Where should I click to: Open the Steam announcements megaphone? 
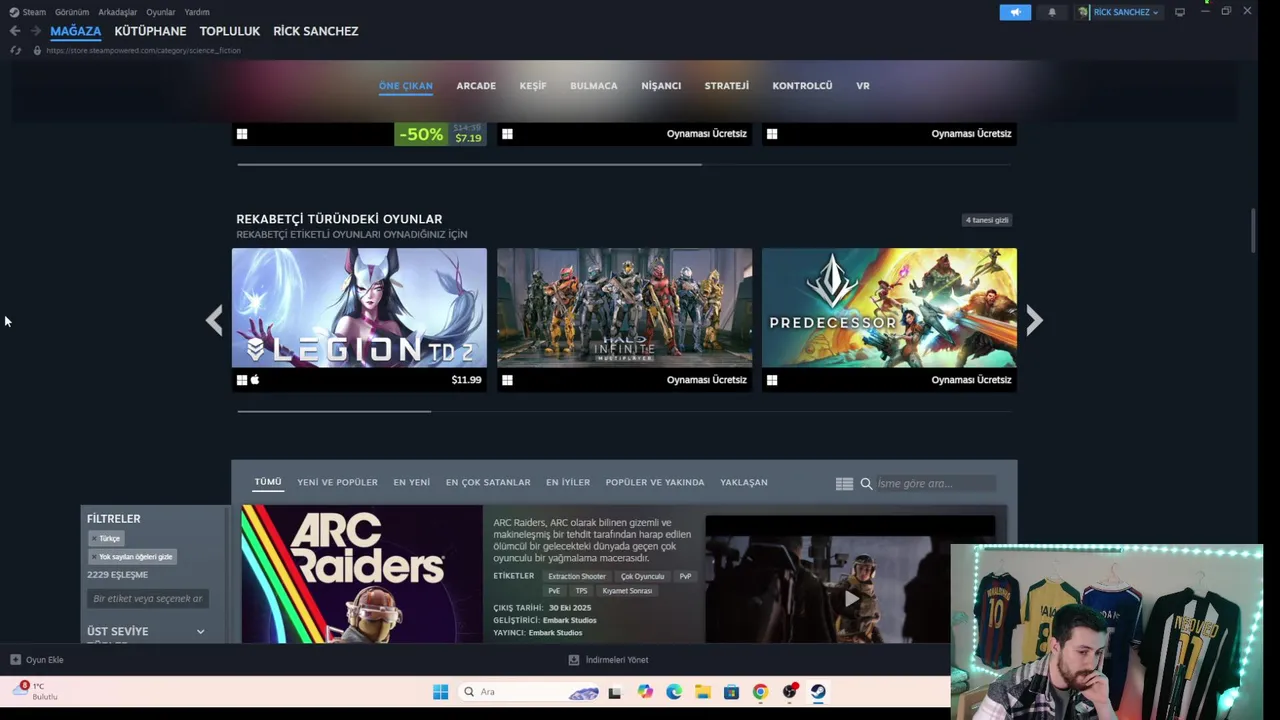click(1015, 12)
